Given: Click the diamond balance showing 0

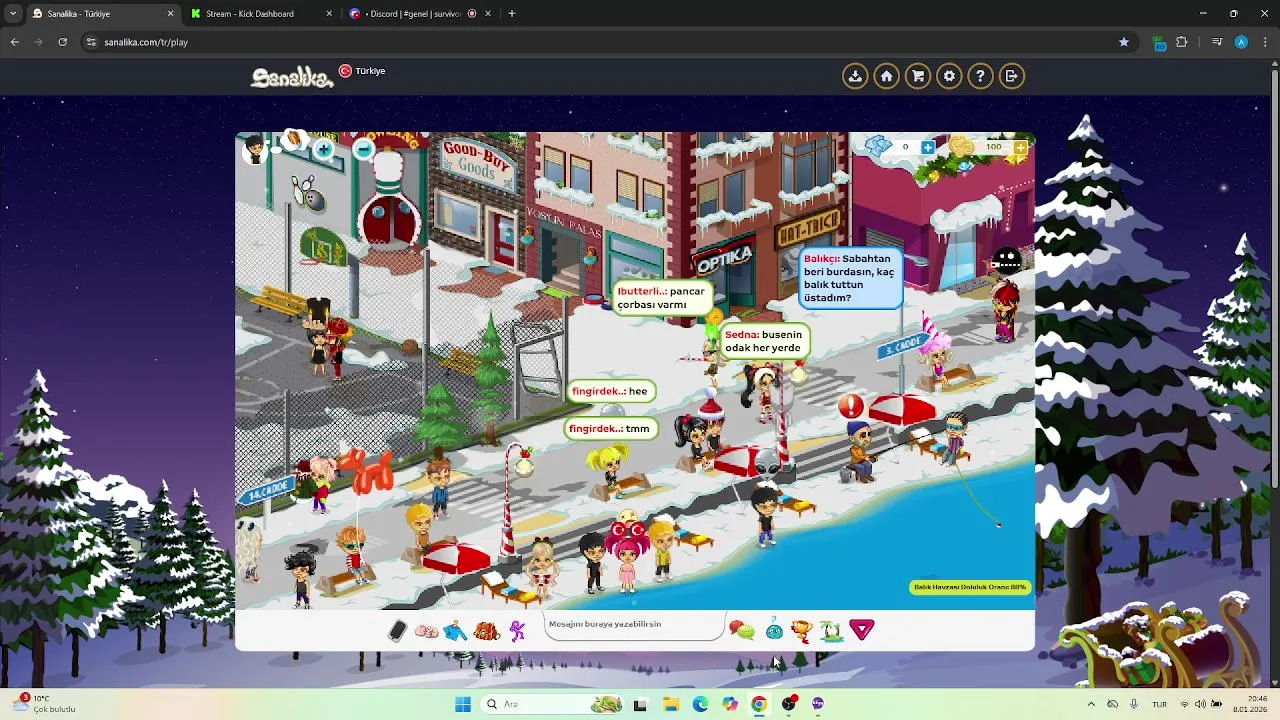Looking at the screenshot, I should (905, 147).
